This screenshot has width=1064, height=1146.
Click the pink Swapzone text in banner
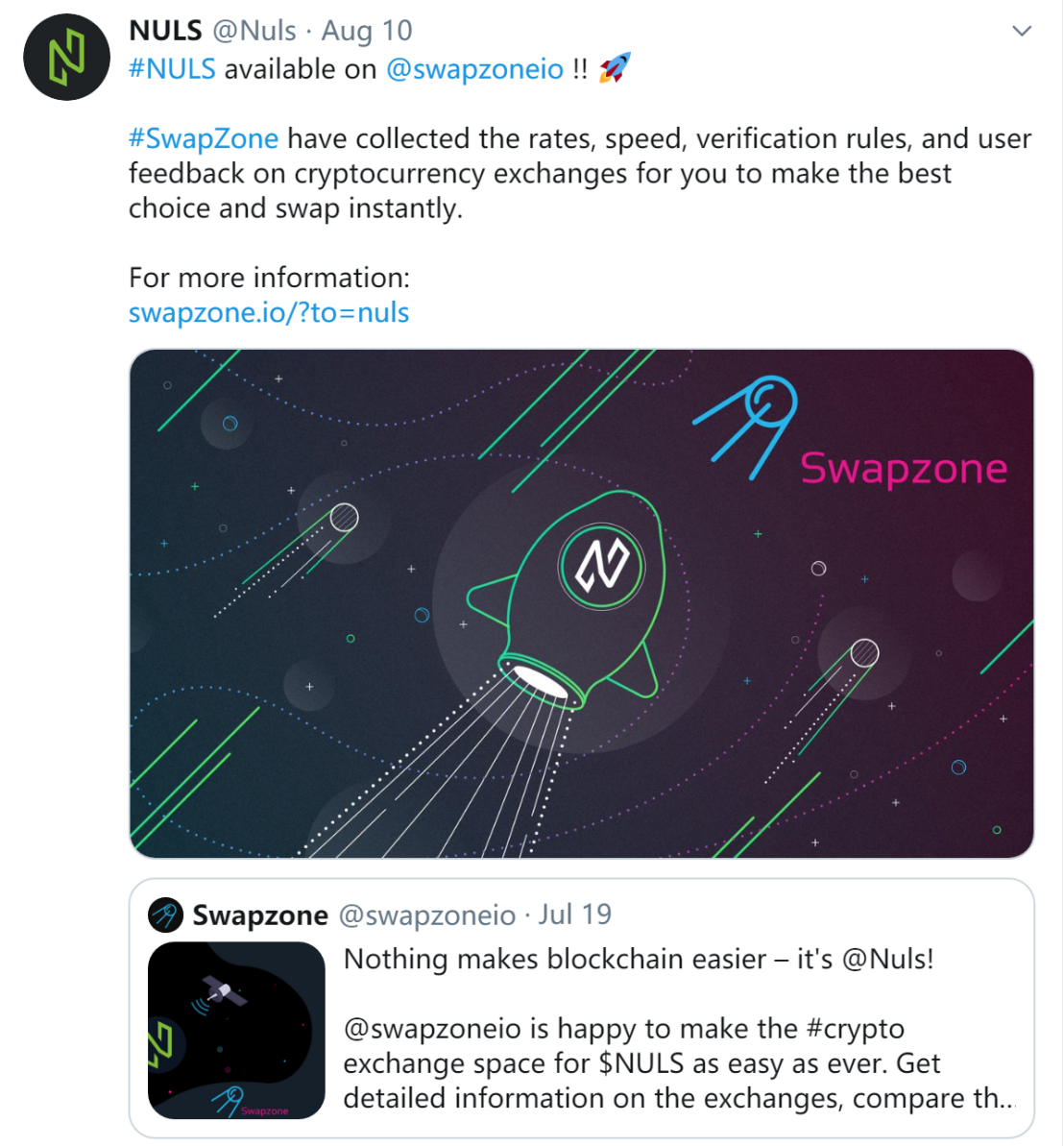(x=904, y=469)
